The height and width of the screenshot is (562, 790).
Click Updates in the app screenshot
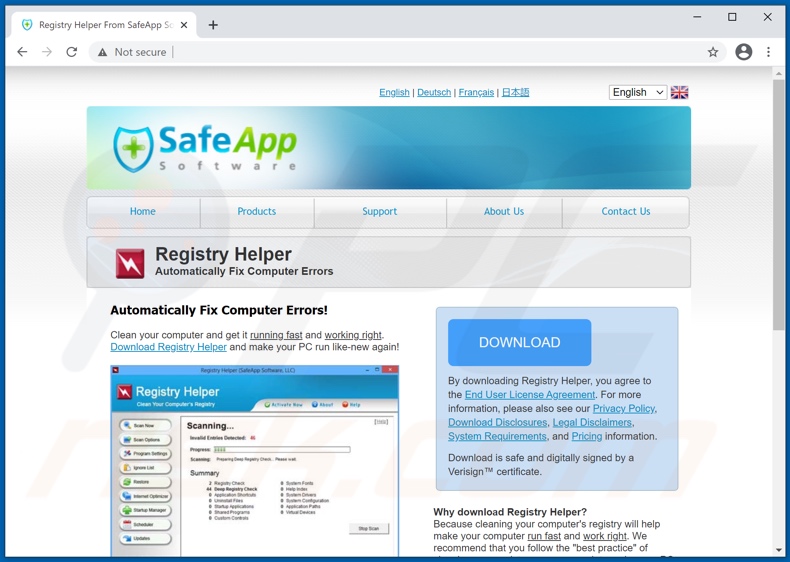(145, 538)
